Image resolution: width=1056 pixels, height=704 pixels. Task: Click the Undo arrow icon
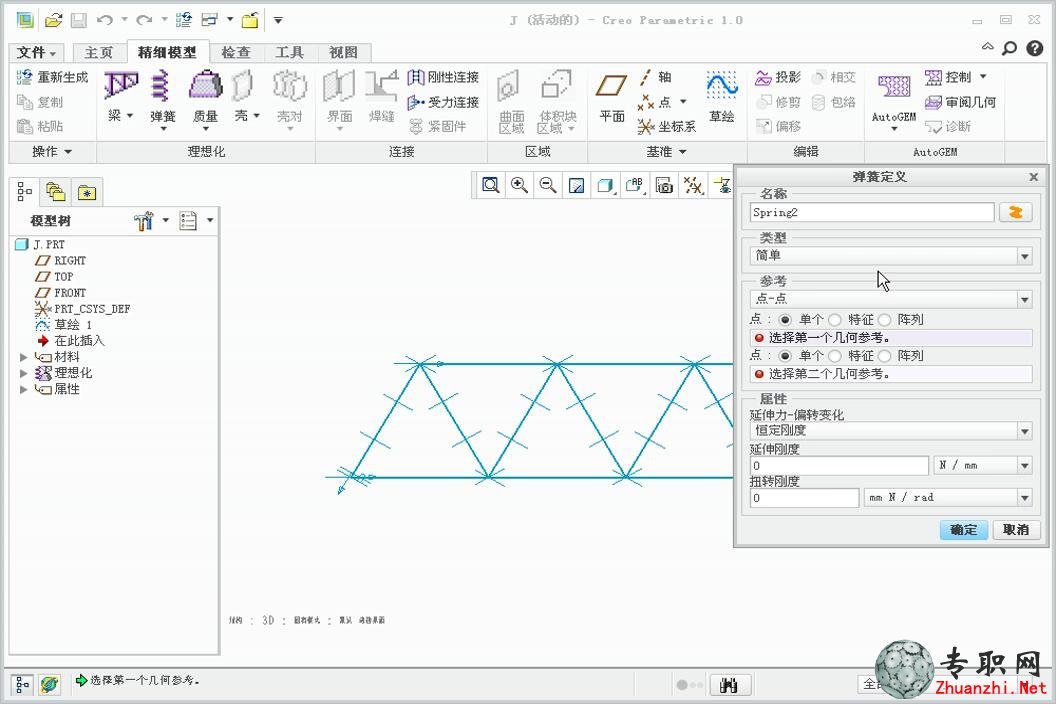point(104,20)
